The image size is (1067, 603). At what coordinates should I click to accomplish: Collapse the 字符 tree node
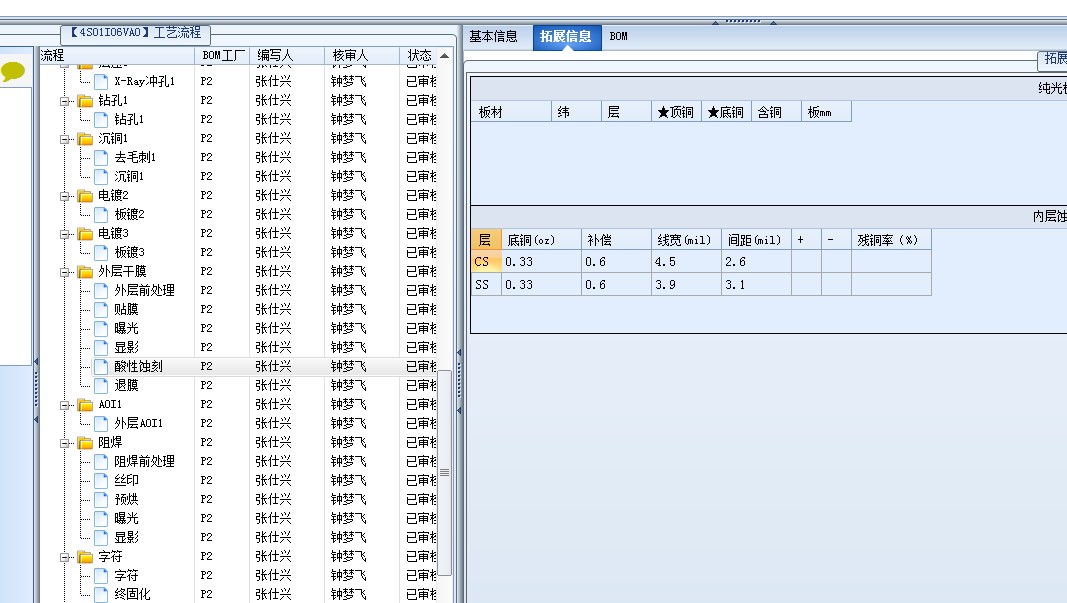click(x=65, y=557)
